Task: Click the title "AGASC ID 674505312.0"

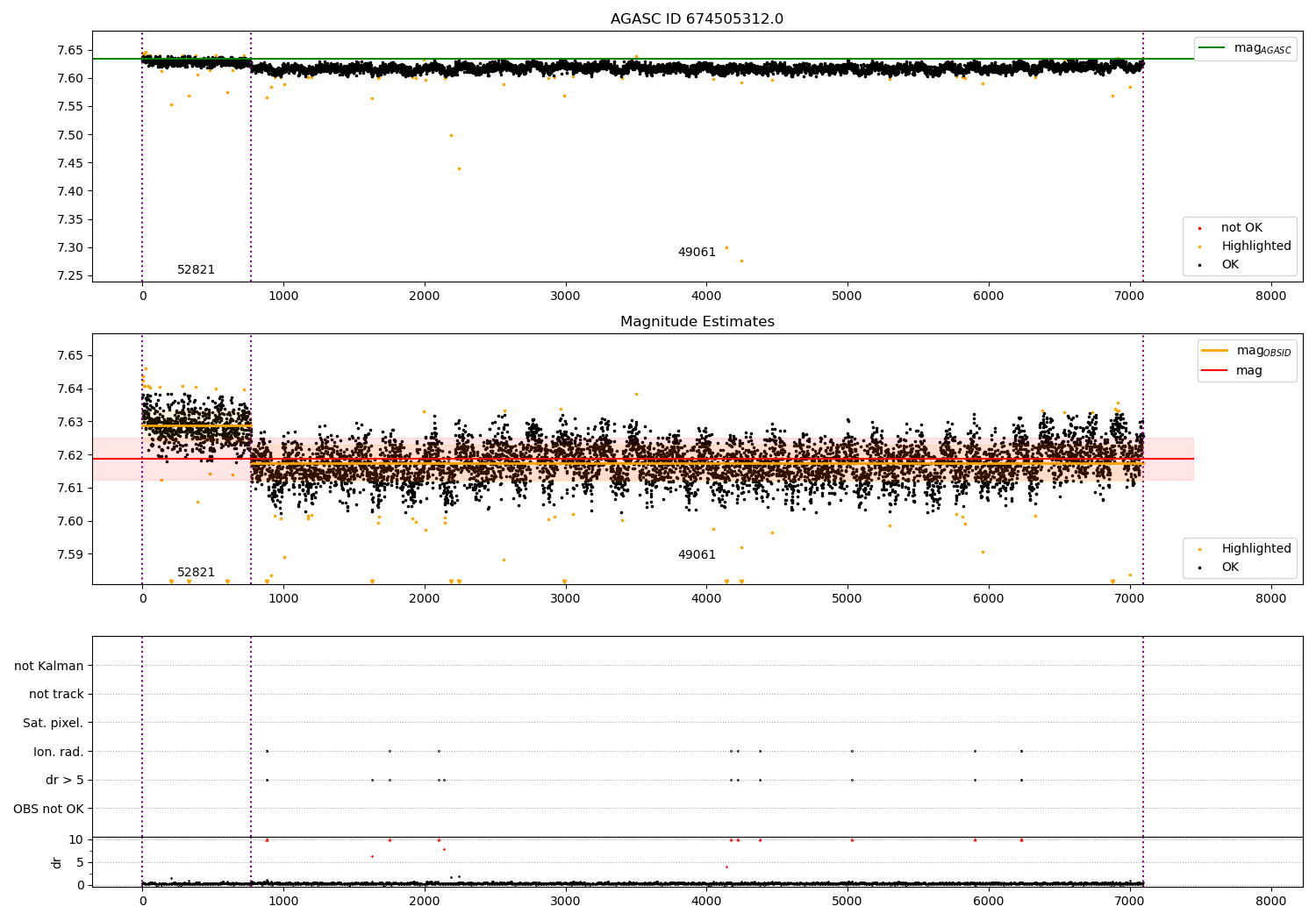Action: click(x=697, y=19)
